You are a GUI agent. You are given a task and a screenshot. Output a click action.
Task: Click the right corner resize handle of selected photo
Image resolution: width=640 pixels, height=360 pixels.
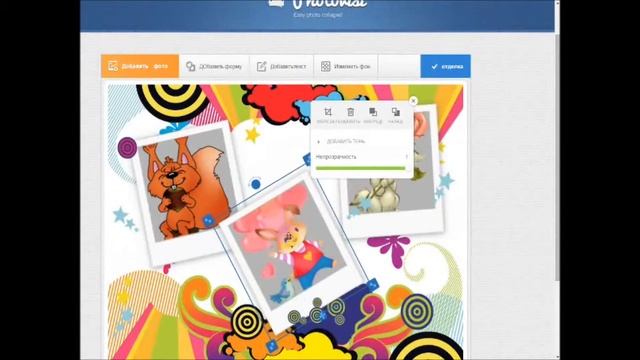tap(372, 284)
